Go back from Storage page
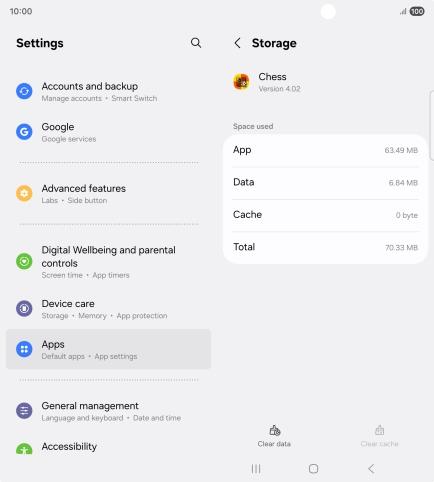434x482 pixels. (237, 43)
